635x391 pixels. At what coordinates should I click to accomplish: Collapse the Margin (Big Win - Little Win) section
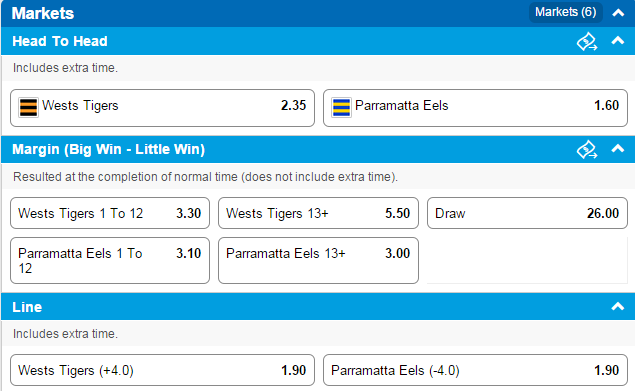(x=618, y=149)
